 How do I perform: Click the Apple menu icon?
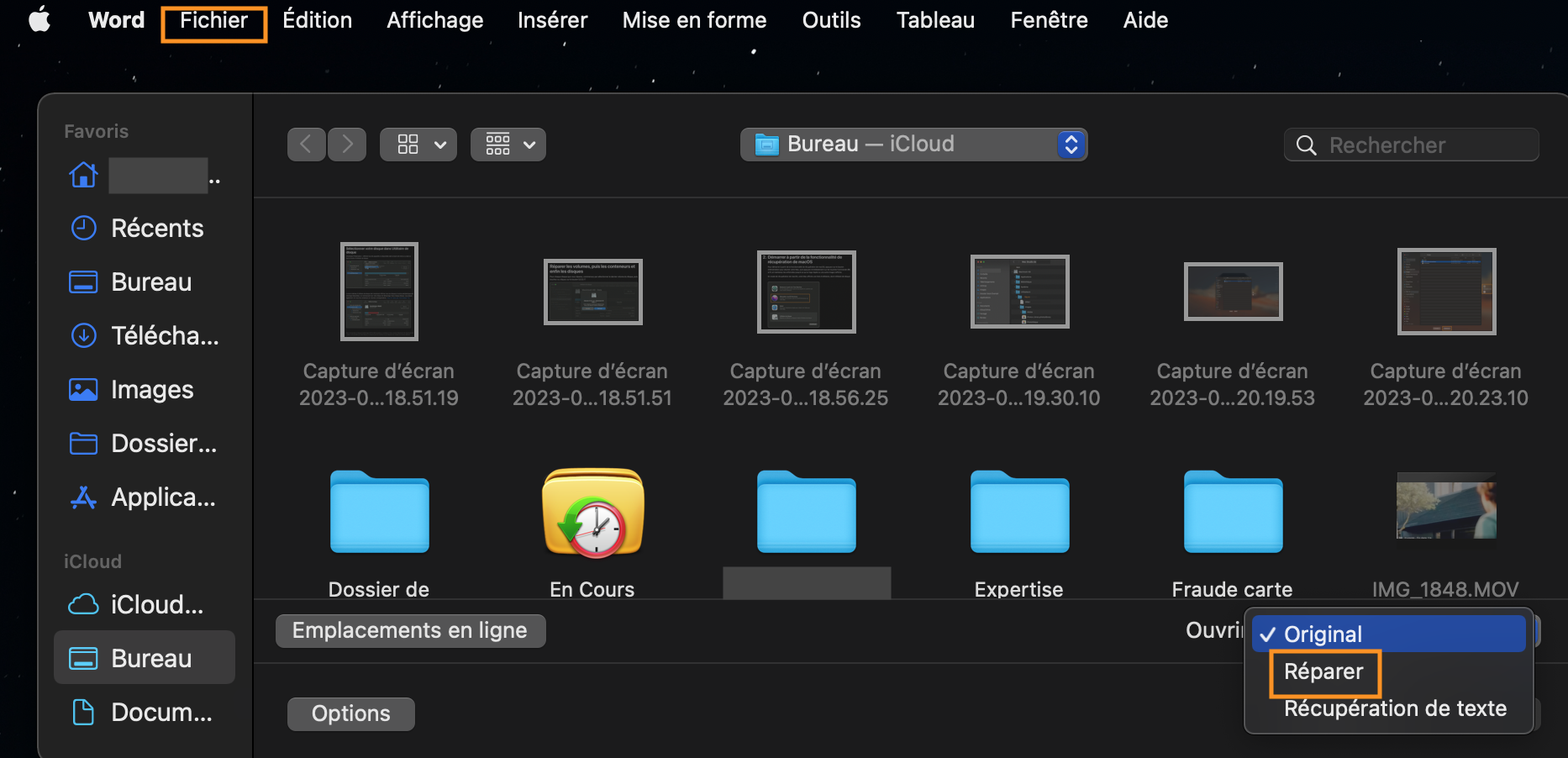coord(39,20)
